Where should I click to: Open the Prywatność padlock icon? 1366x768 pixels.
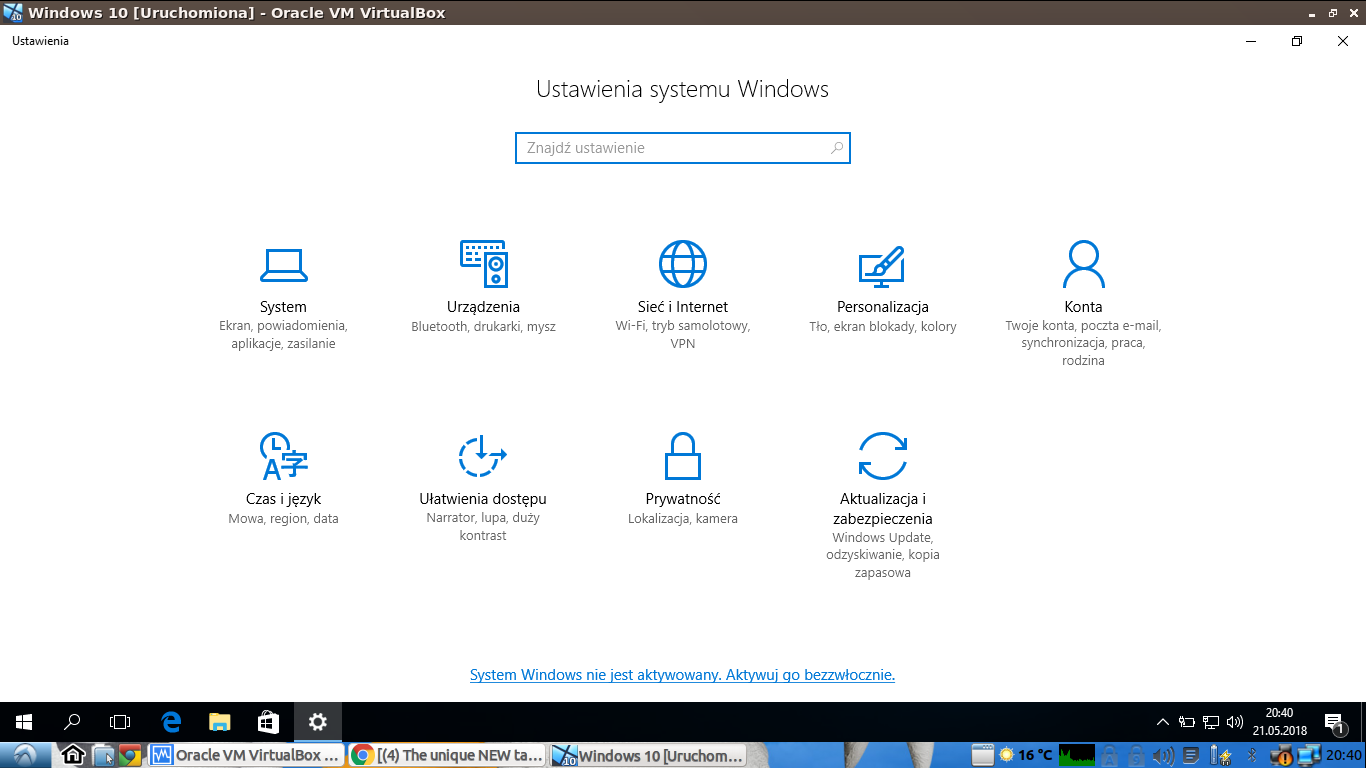[683, 456]
